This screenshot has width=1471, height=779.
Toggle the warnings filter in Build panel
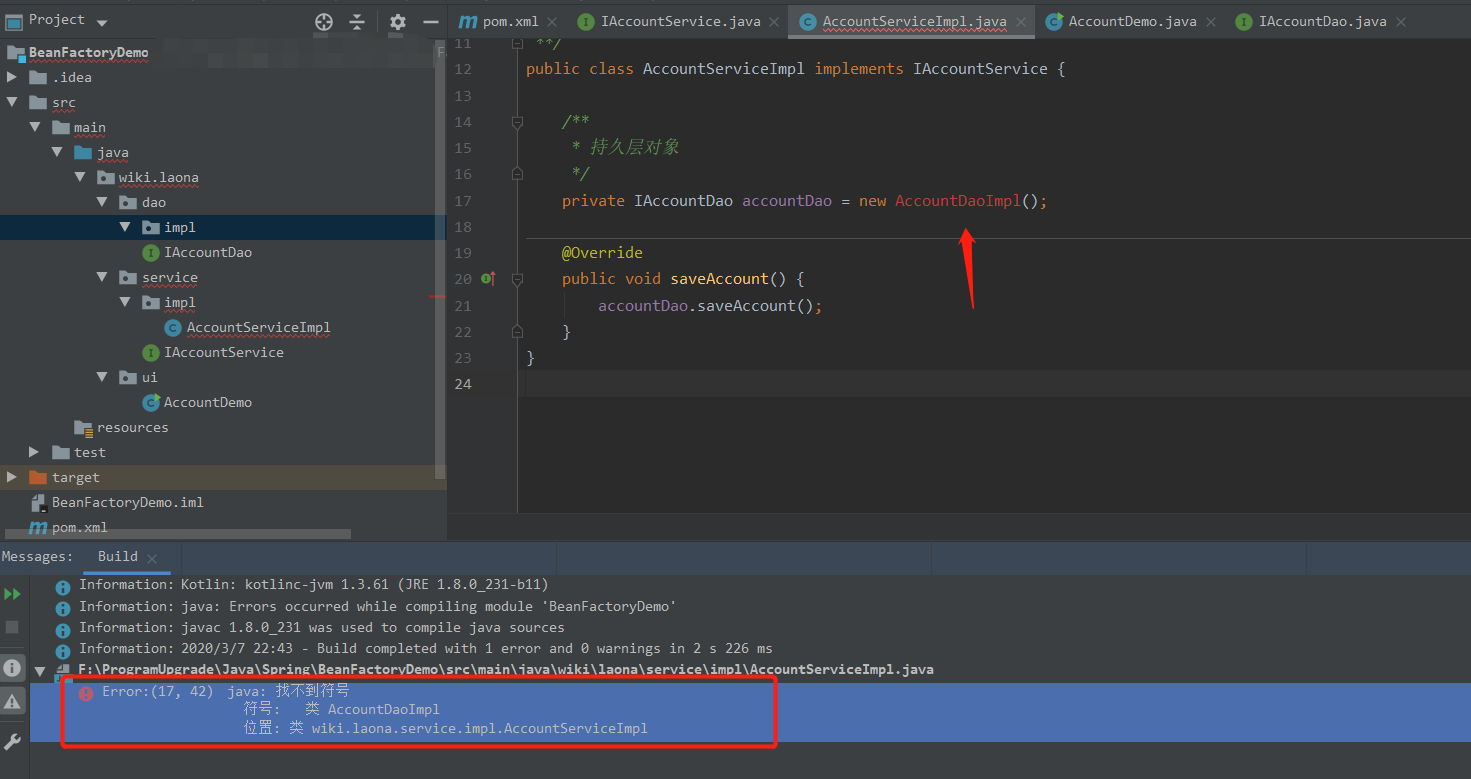pyautogui.click(x=14, y=702)
